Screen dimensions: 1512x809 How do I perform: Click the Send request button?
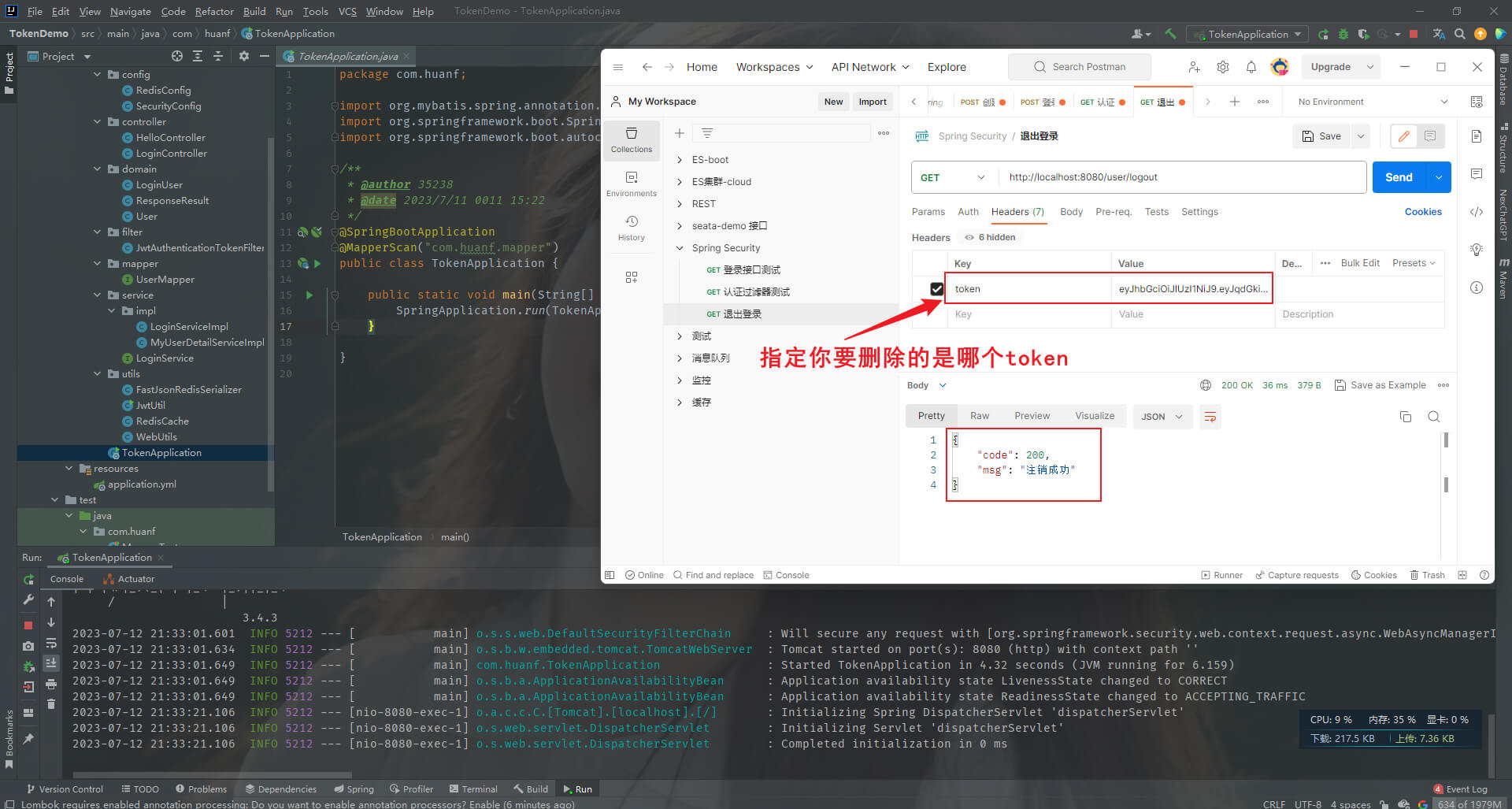tap(1399, 177)
